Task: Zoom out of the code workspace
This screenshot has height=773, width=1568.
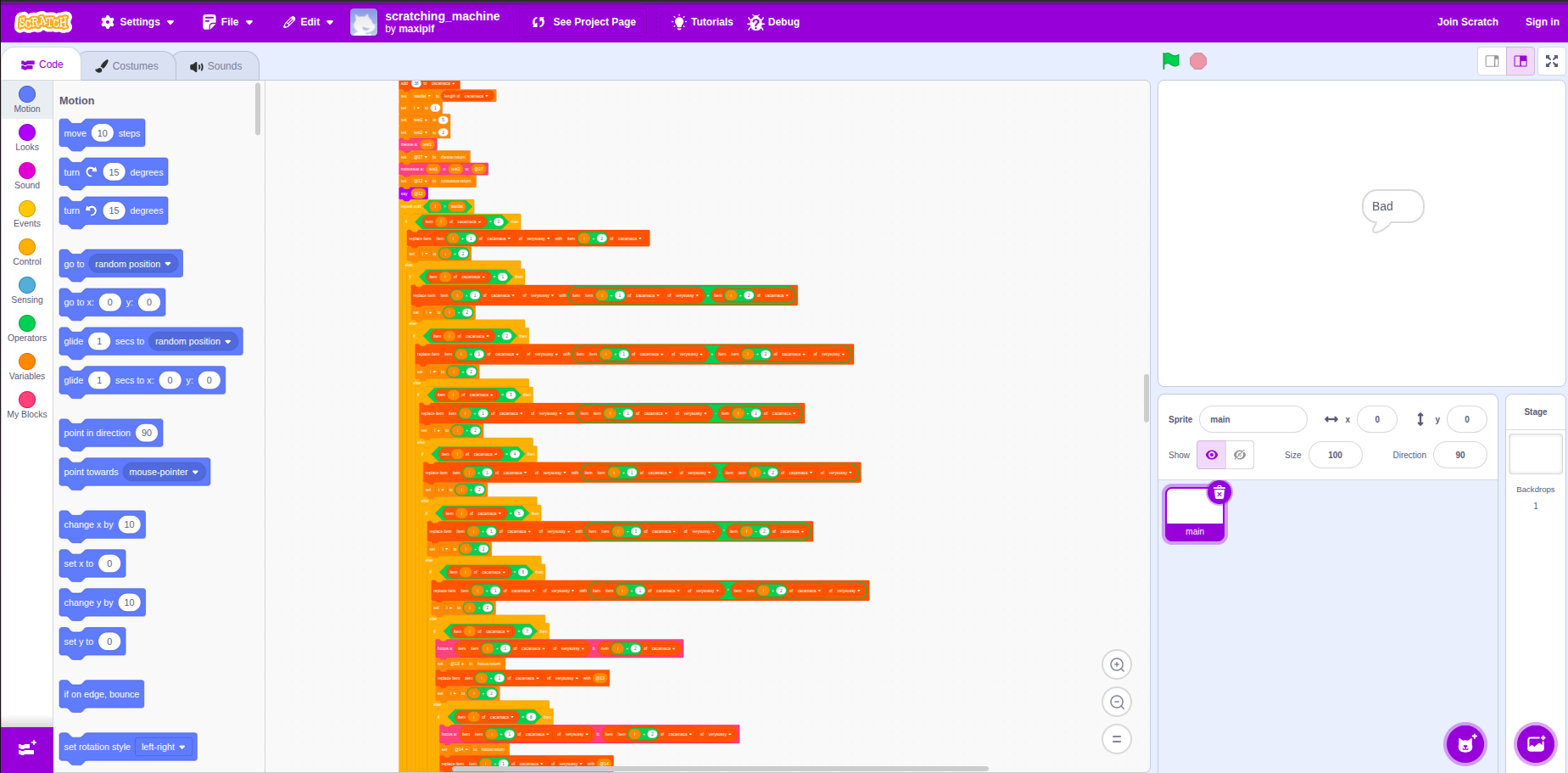Action: pos(1117,703)
